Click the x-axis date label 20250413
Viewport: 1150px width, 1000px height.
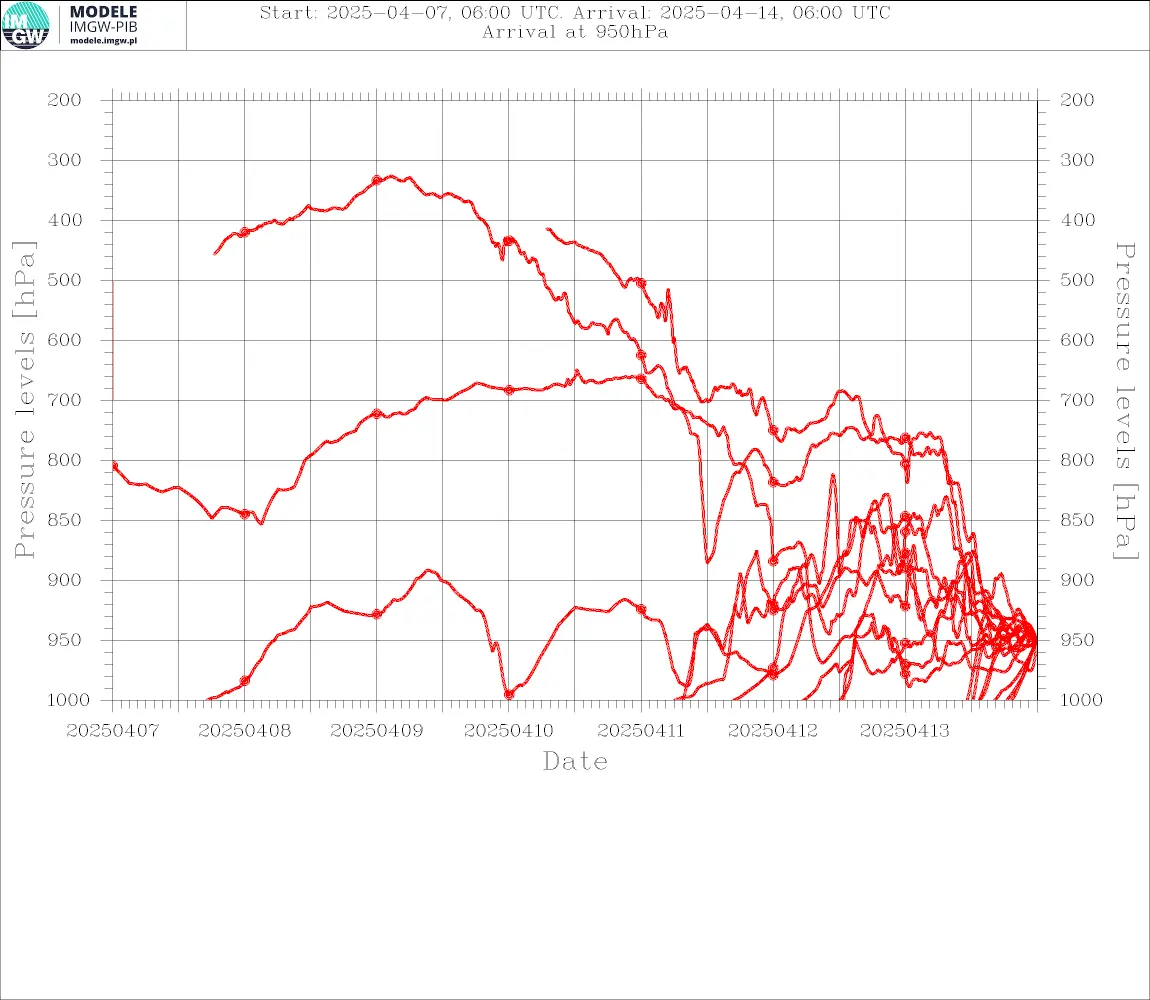click(x=905, y=731)
